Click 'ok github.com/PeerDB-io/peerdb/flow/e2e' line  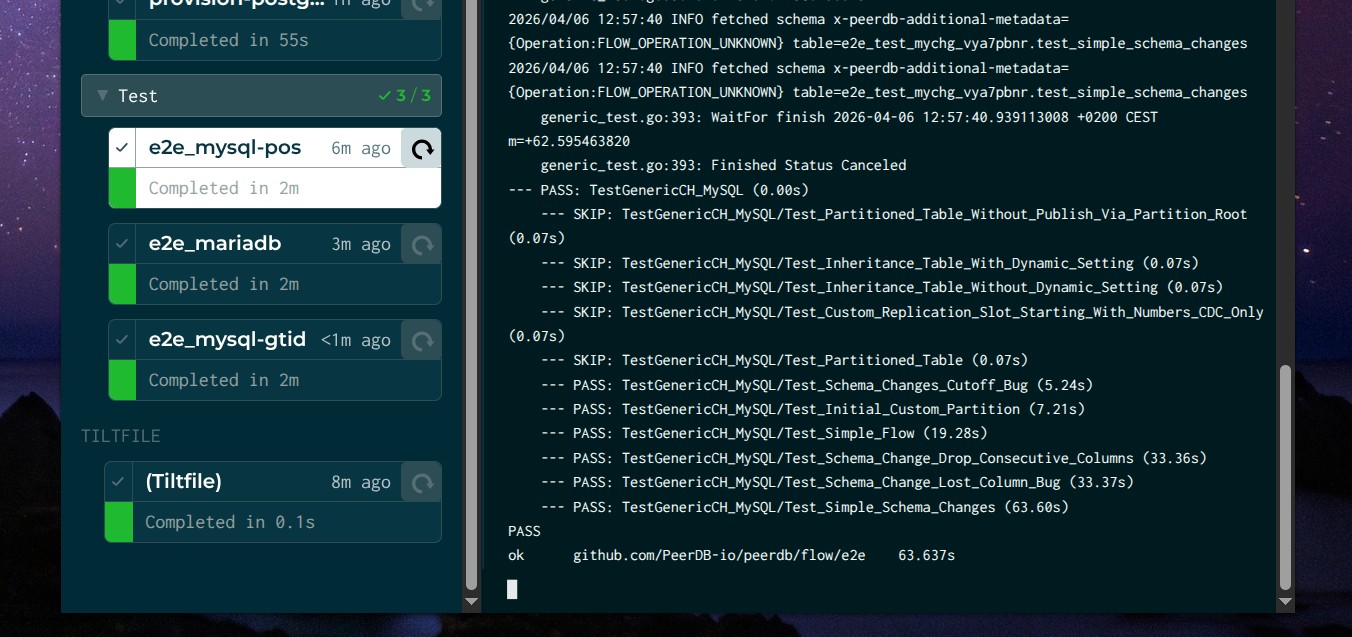731,555
